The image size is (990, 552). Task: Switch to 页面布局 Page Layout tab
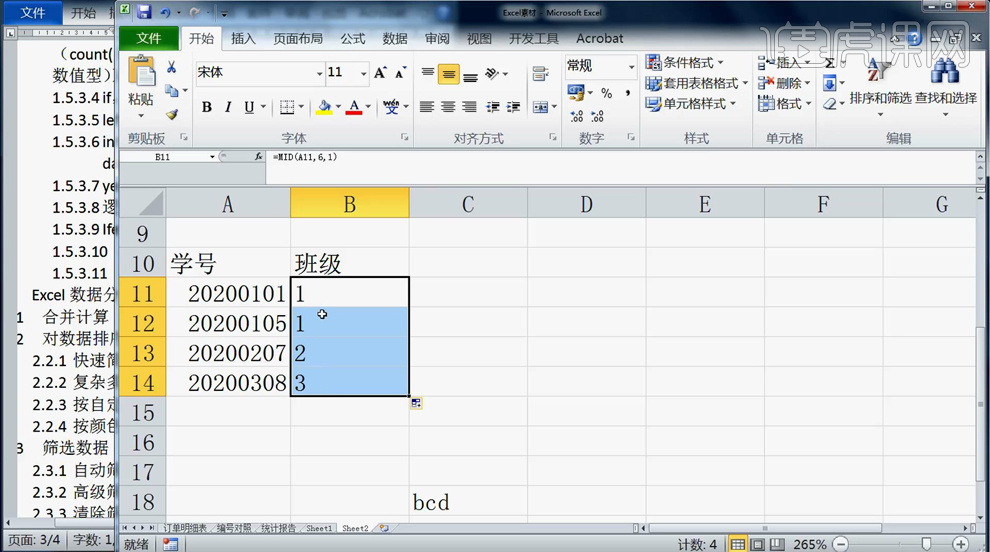pyautogui.click(x=298, y=39)
